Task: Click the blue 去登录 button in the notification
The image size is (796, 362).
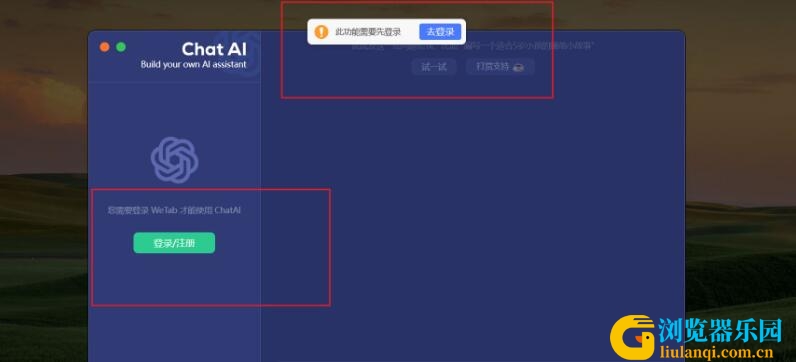Action: [440, 31]
